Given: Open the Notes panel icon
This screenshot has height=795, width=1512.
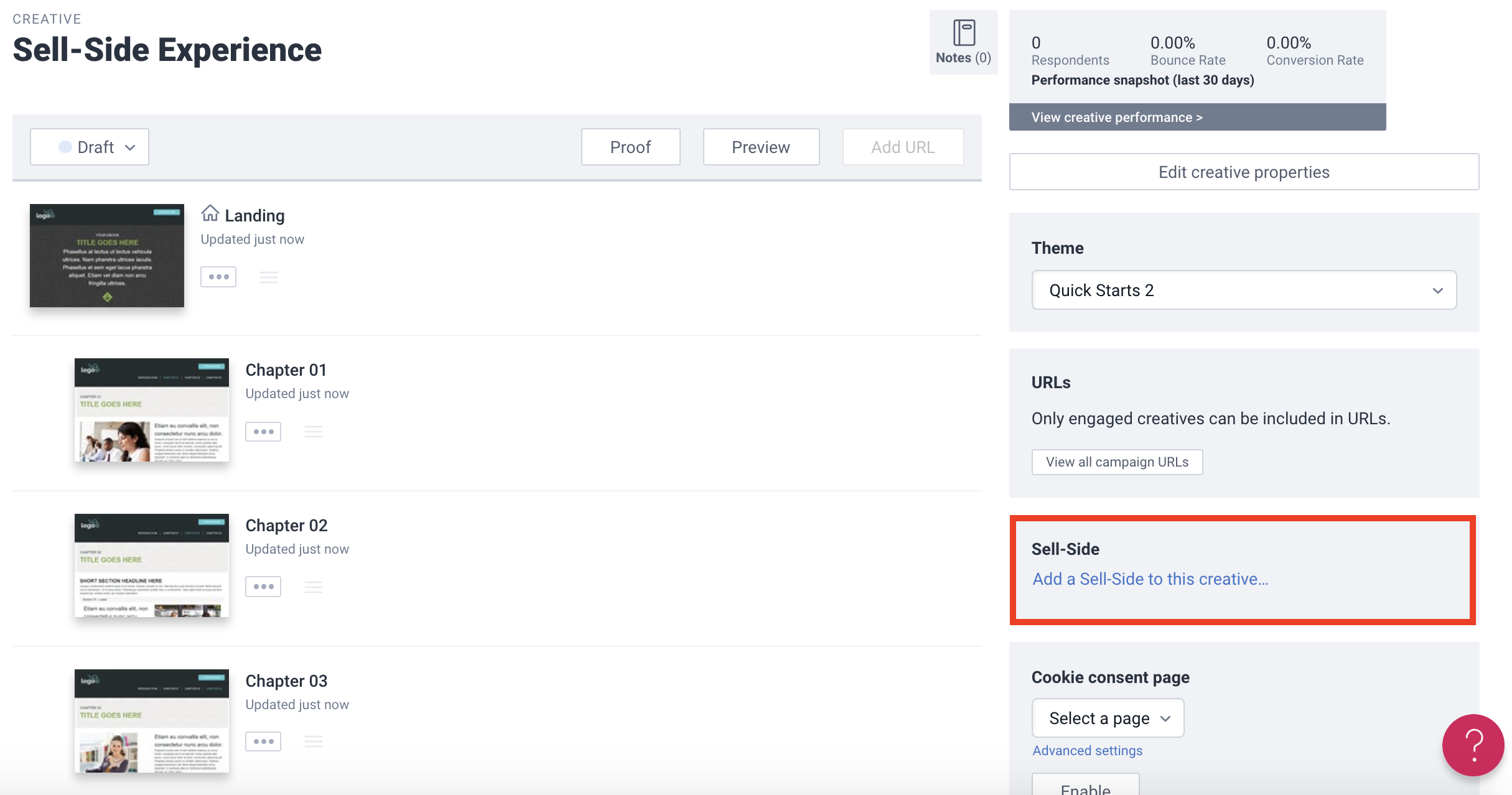Looking at the screenshot, I should [x=963, y=33].
